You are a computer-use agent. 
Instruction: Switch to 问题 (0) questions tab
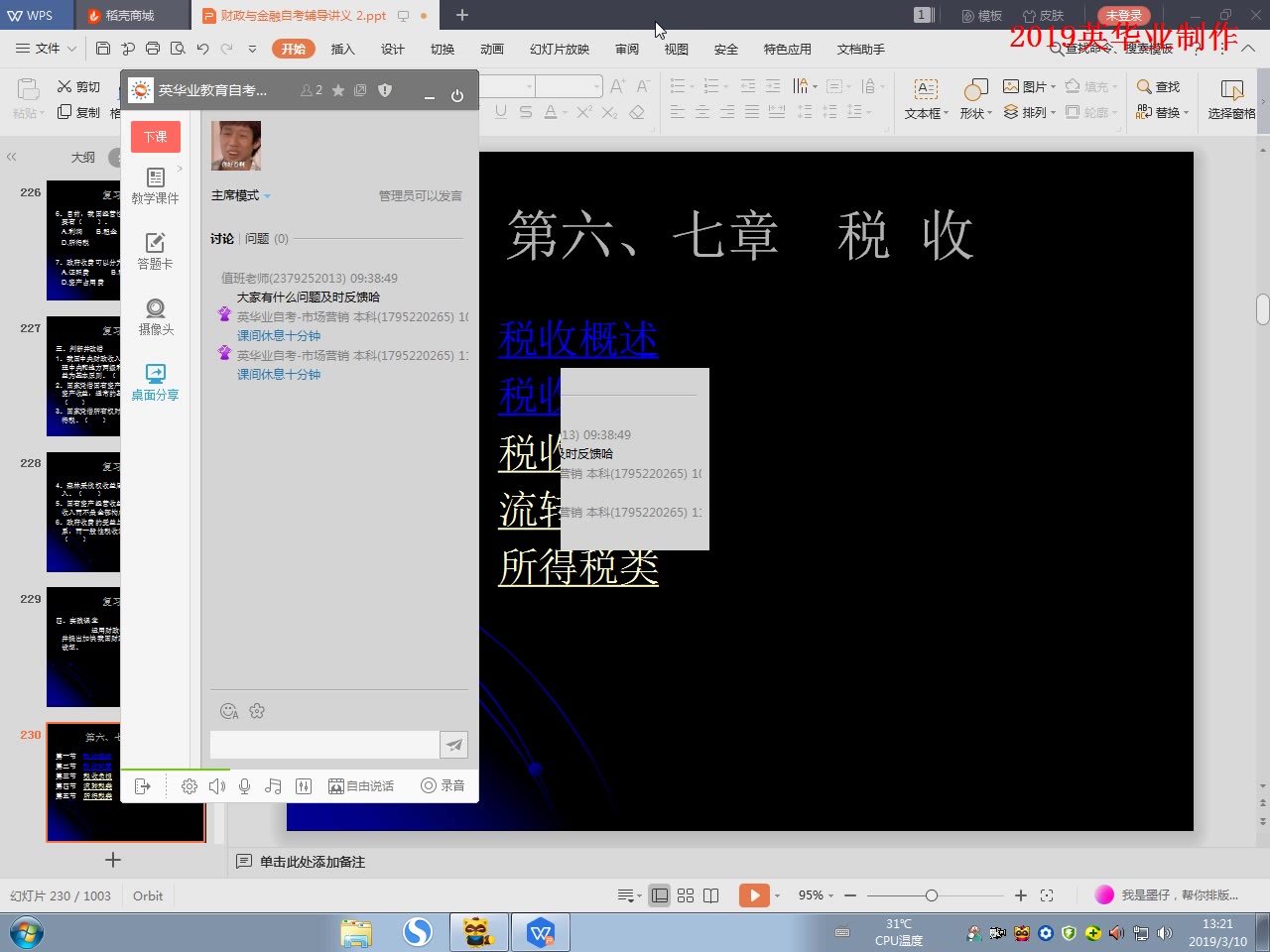click(267, 239)
